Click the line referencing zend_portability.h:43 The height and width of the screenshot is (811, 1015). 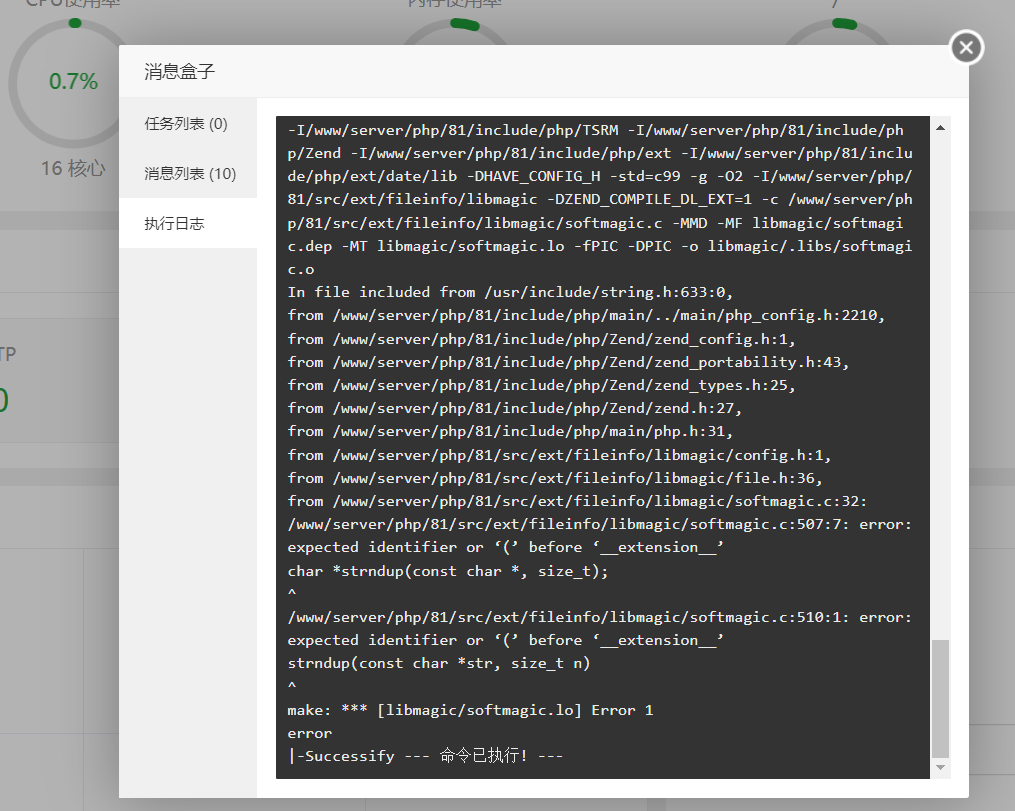(x=568, y=362)
